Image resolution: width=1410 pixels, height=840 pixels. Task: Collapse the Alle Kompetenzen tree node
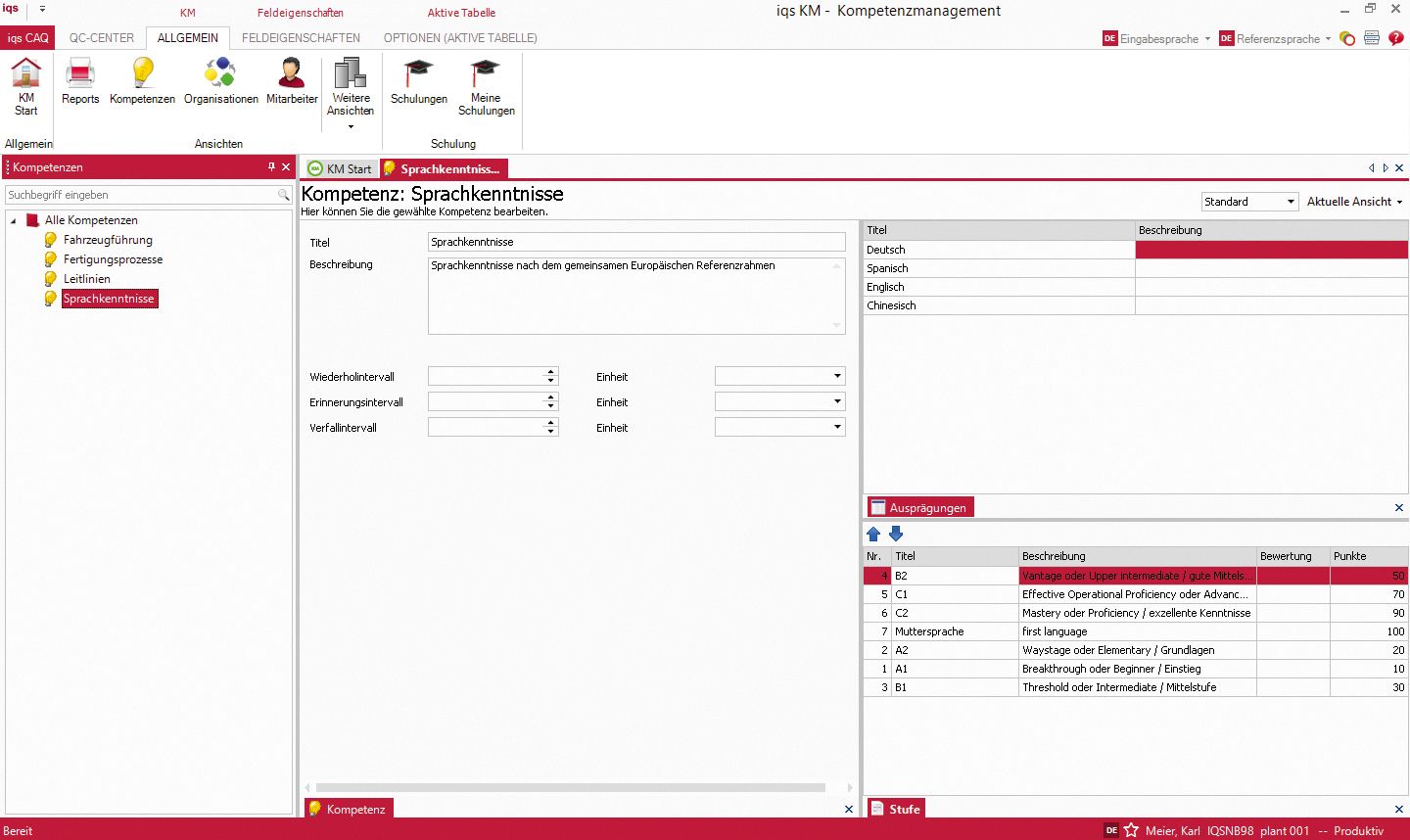point(13,219)
